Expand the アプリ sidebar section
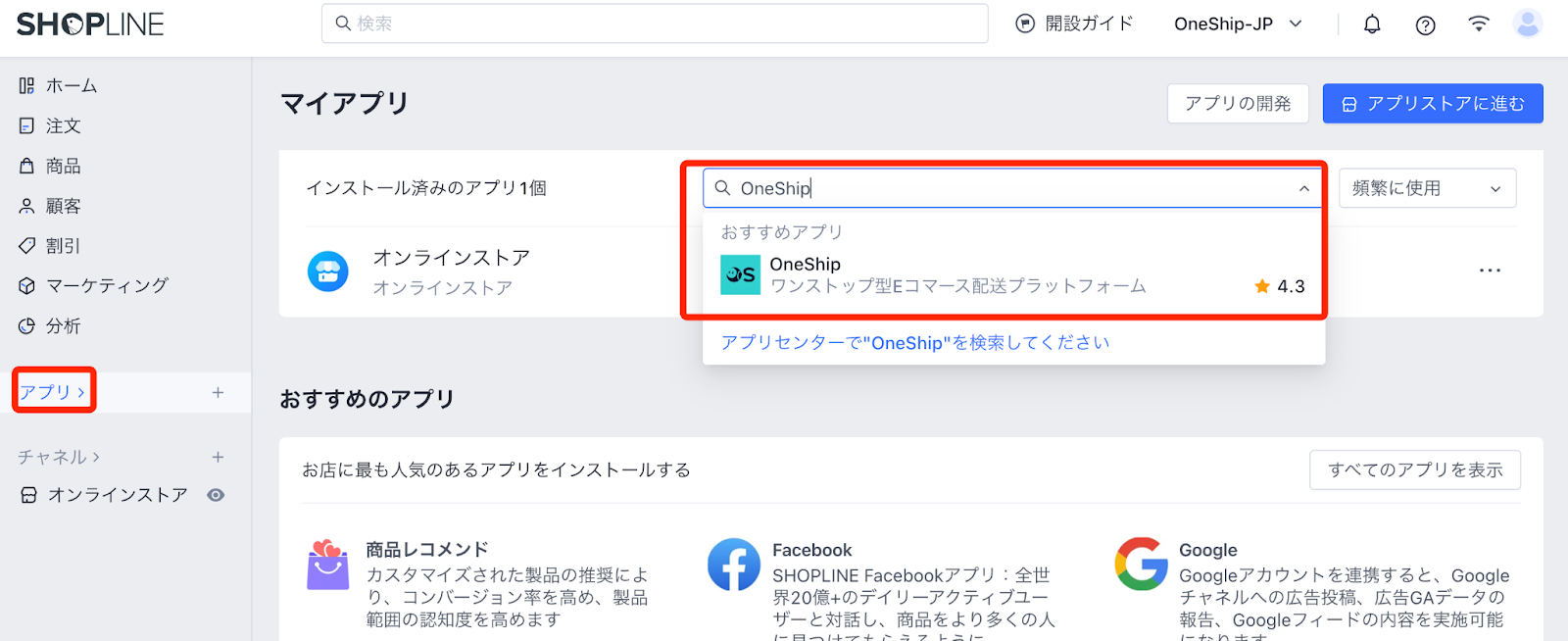Viewport: 1568px width, 641px height. pyautogui.click(x=52, y=392)
